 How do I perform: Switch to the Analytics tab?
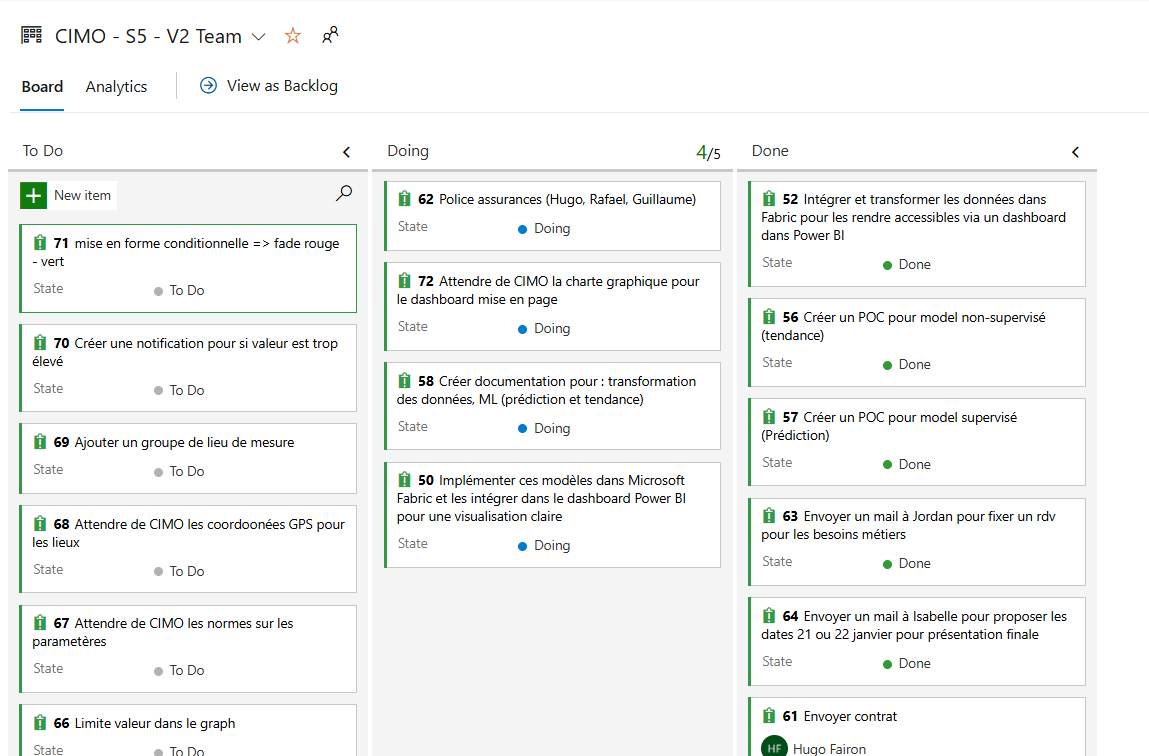point(116,87)
